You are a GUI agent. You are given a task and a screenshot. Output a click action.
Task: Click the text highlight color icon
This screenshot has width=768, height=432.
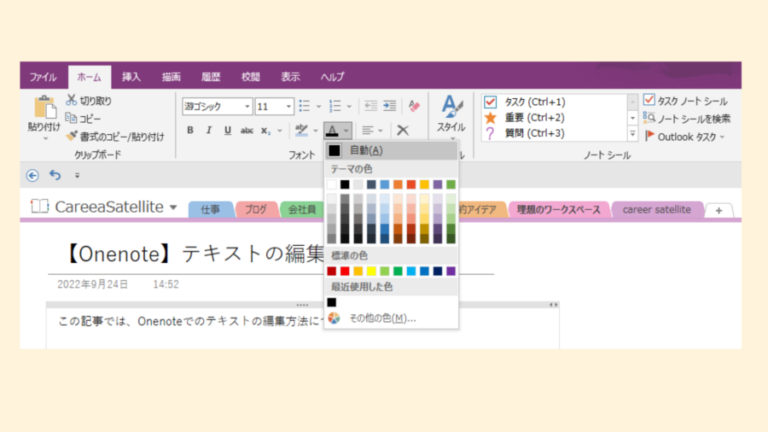[x=301, y=130]
